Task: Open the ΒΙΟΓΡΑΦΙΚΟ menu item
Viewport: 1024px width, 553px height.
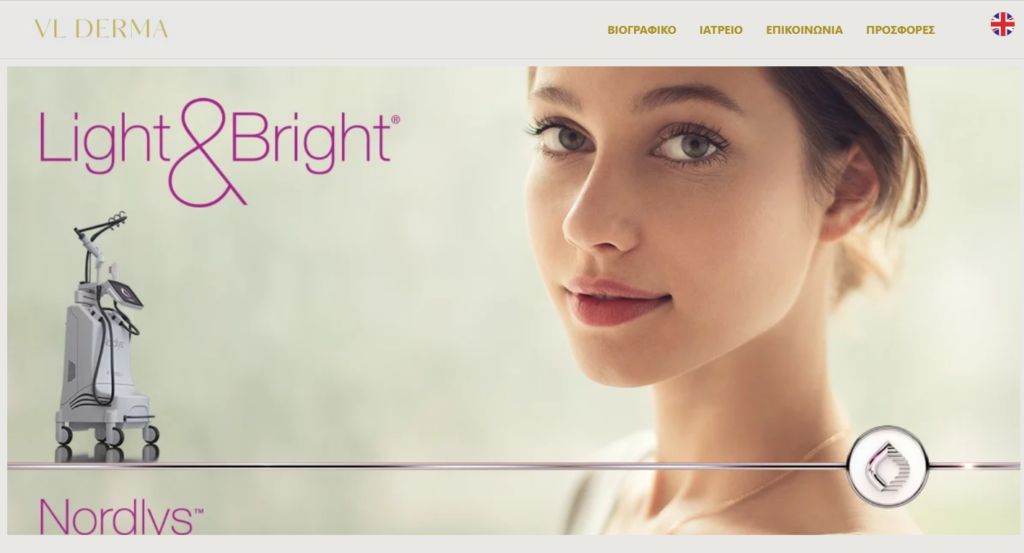Action: 641,30
